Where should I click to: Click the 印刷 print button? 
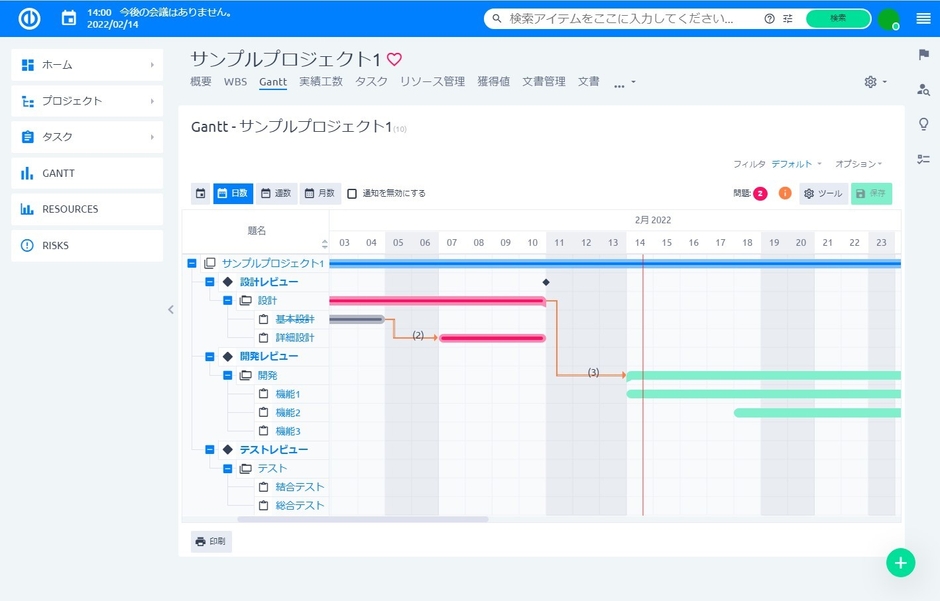click(x=210, y=541)
